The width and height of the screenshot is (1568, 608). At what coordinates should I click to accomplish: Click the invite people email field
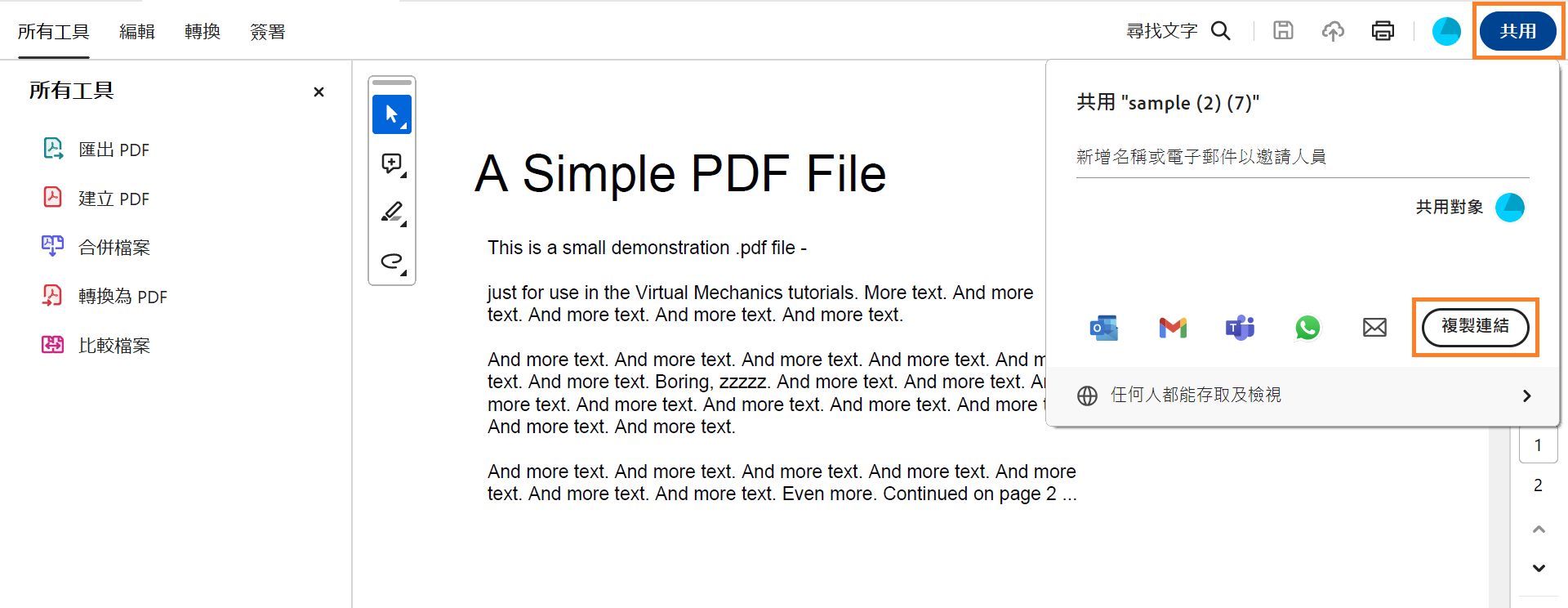pos(1302,157)
